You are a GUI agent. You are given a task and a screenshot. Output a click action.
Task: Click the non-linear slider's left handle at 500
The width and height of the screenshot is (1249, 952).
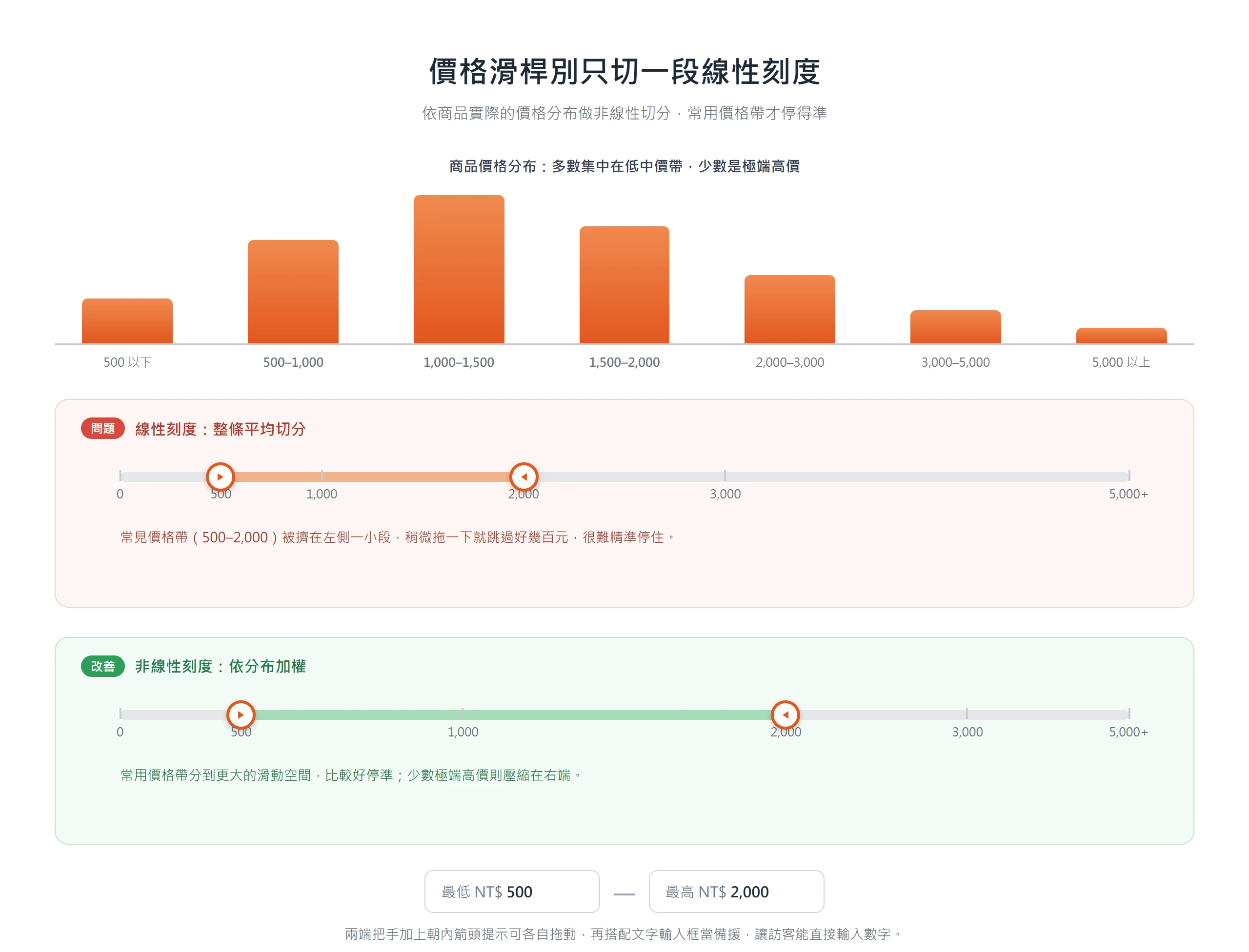241,714
